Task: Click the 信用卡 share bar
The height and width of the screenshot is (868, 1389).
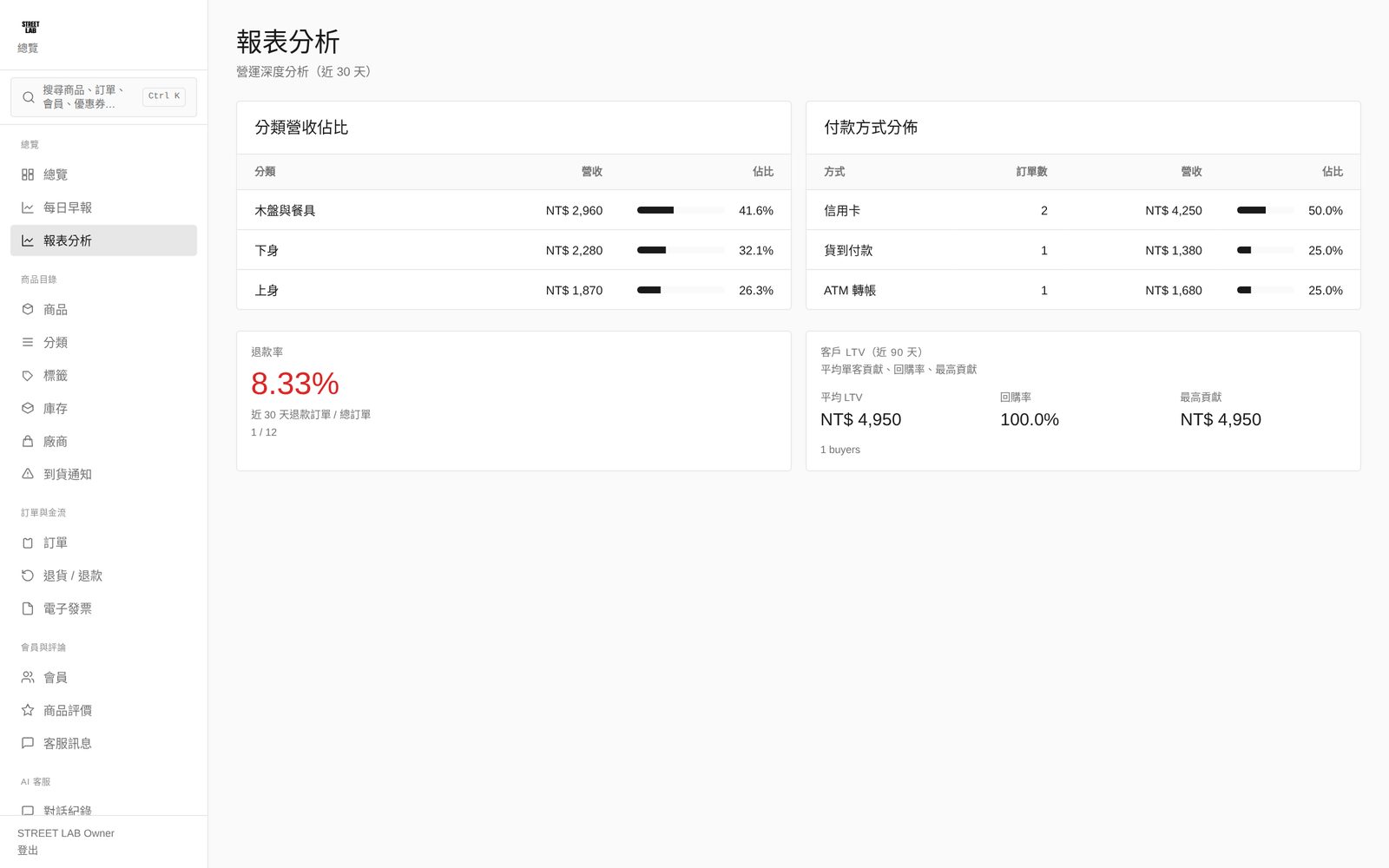Action: click(1265, 210)
